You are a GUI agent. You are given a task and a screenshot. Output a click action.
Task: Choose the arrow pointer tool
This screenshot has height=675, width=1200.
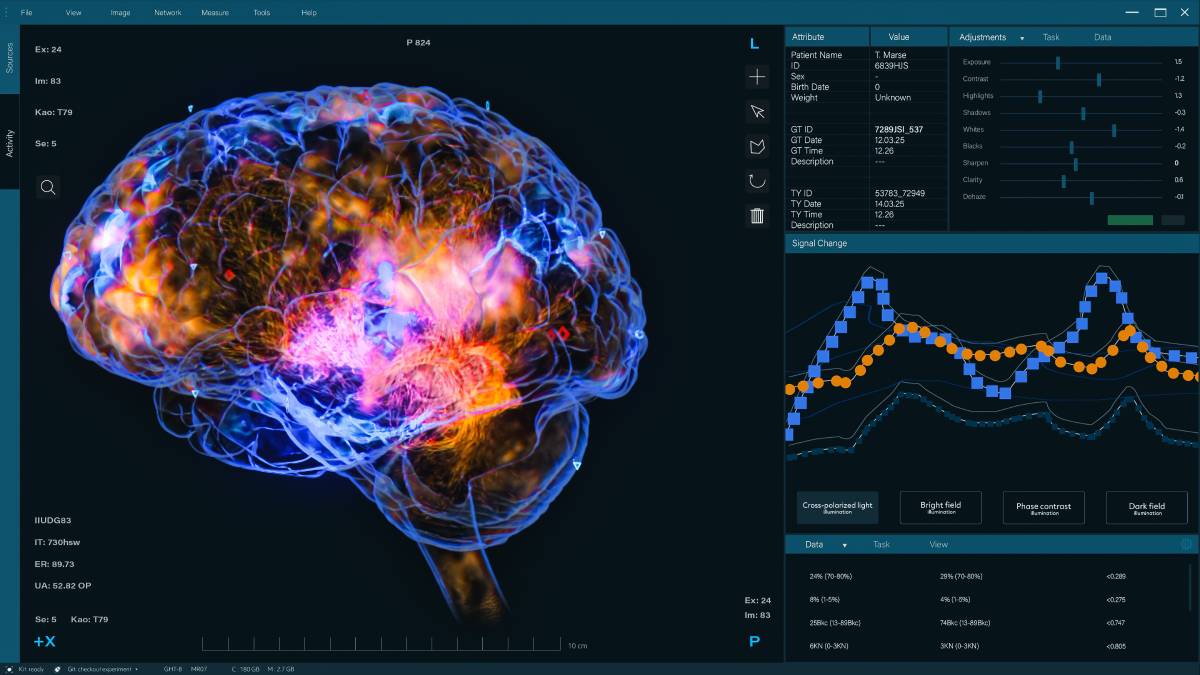(x=757, y=112)
